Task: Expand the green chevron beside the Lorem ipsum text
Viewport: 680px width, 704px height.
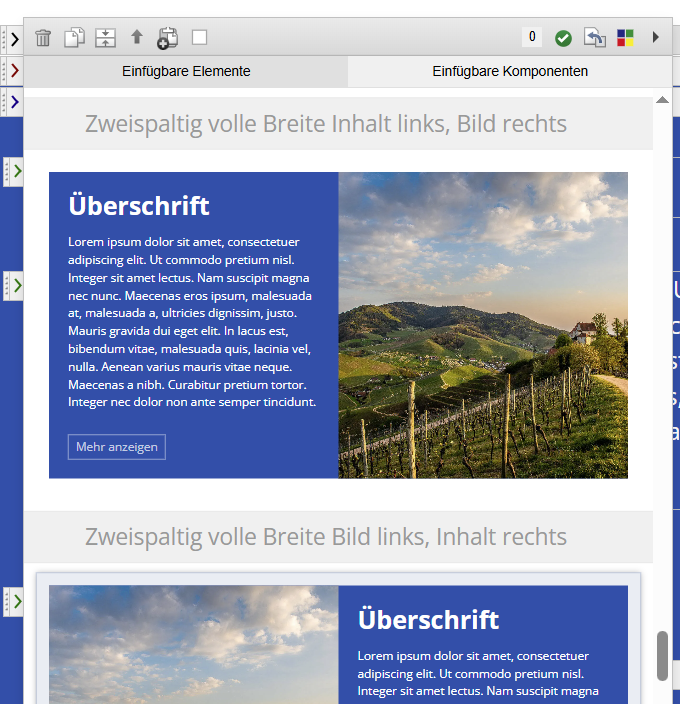Action: point(17,286)
